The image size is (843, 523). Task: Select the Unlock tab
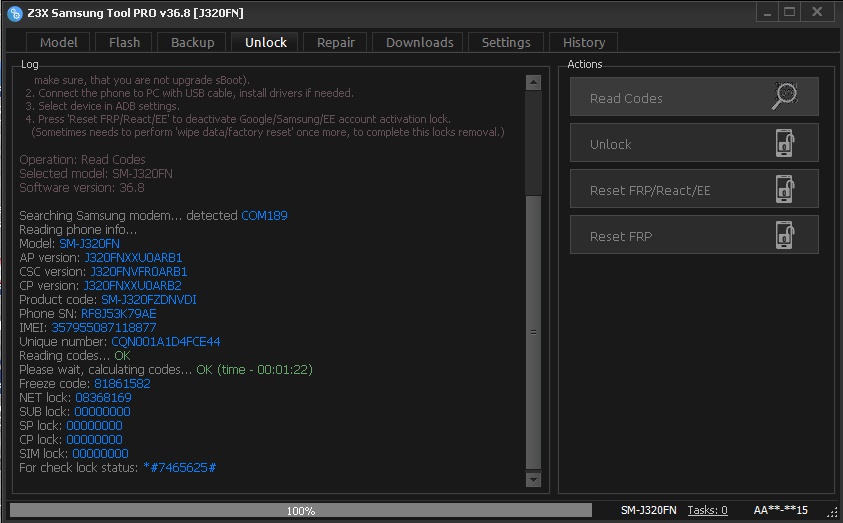[266, 42]
